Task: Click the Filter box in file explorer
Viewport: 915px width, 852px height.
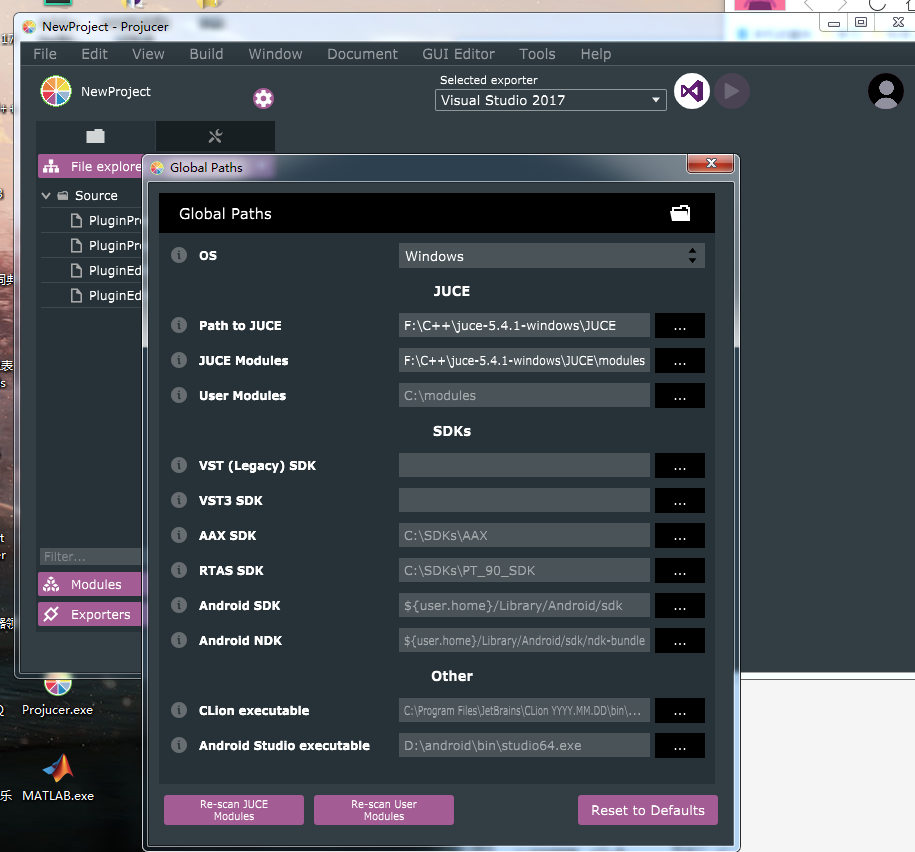Action: pyautogui.click(x=90, y=556)
